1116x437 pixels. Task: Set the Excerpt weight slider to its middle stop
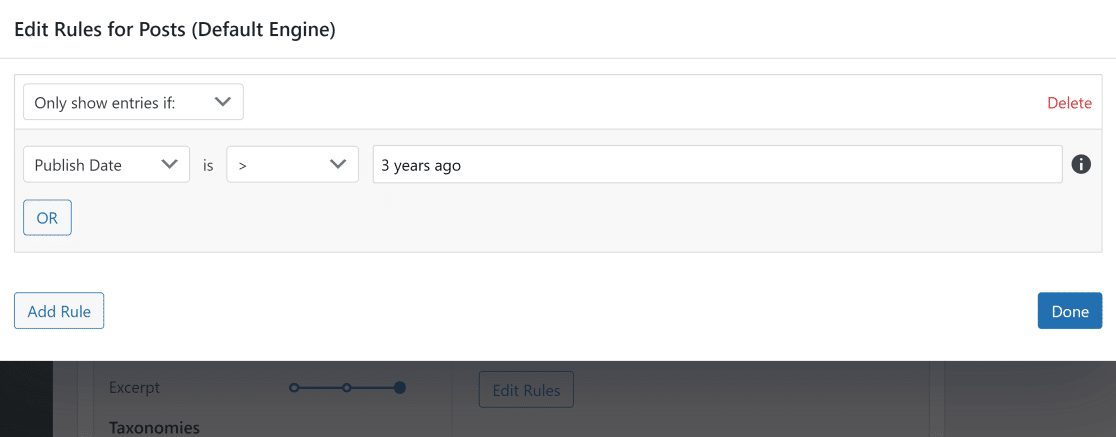[x=347, y=388]
